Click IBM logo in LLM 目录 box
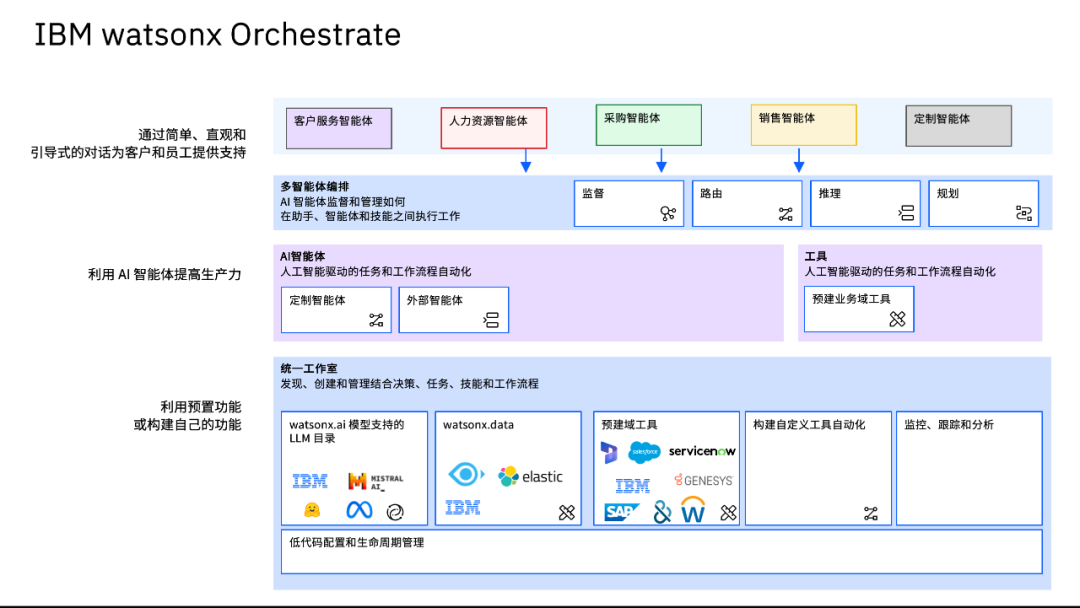The image size is (1080, 608). pyautogui.click(x=310, y=481)
